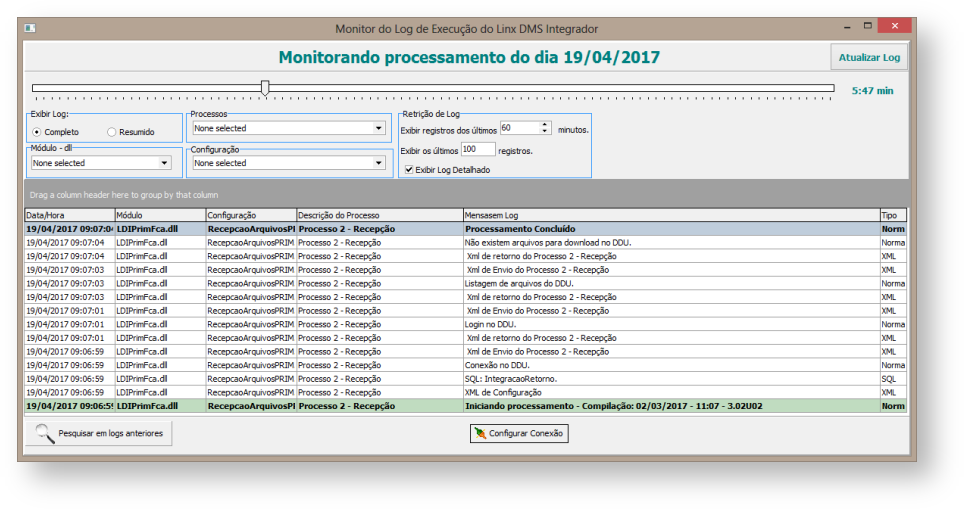
Task: Click the Atualizar Log button
Action: tap(868, 57)
